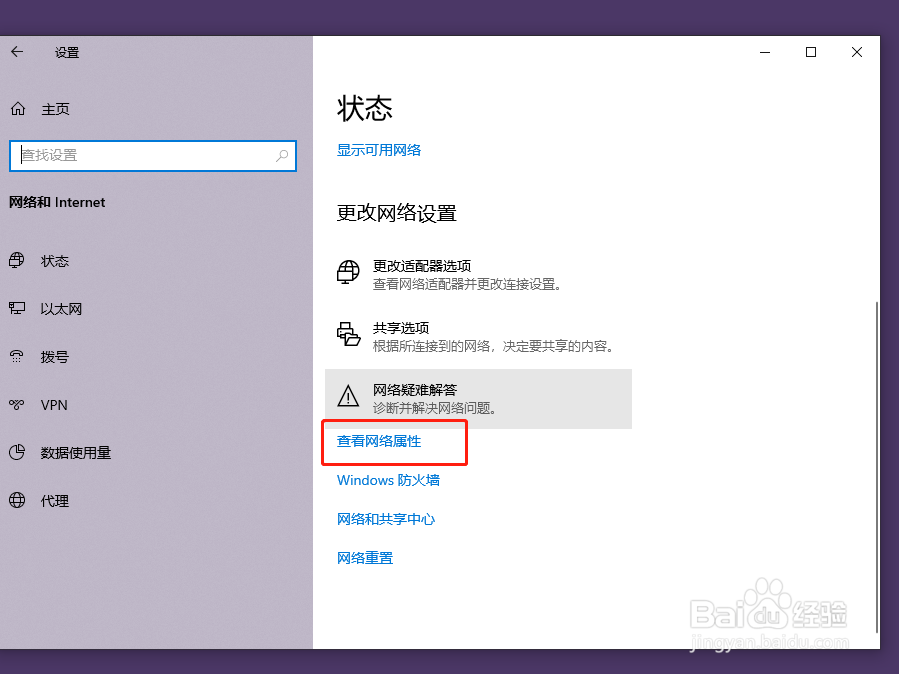Click the 以太网 adapter icon

pos(17,309)
